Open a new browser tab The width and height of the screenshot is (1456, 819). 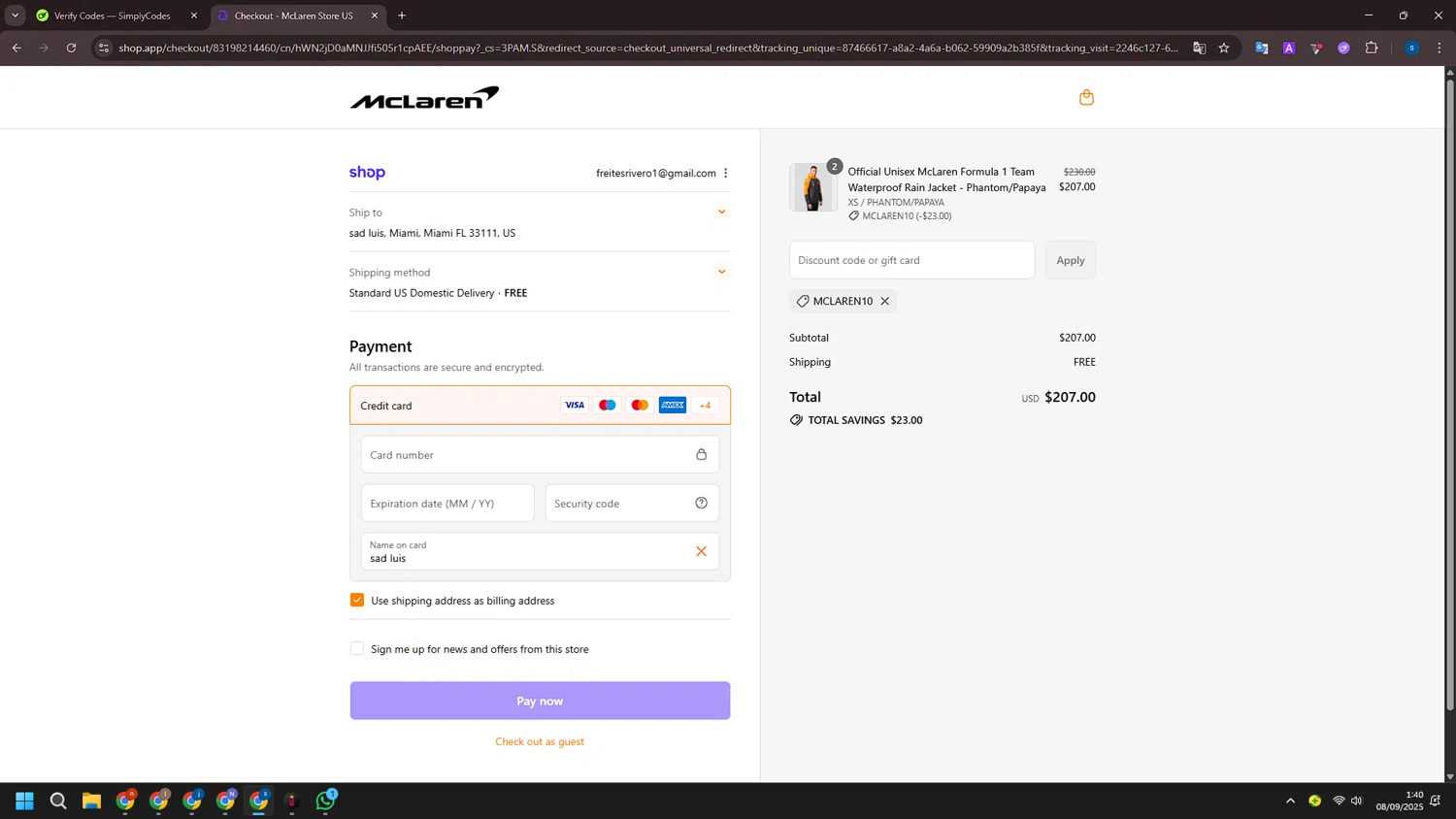(x=402, y=16)
